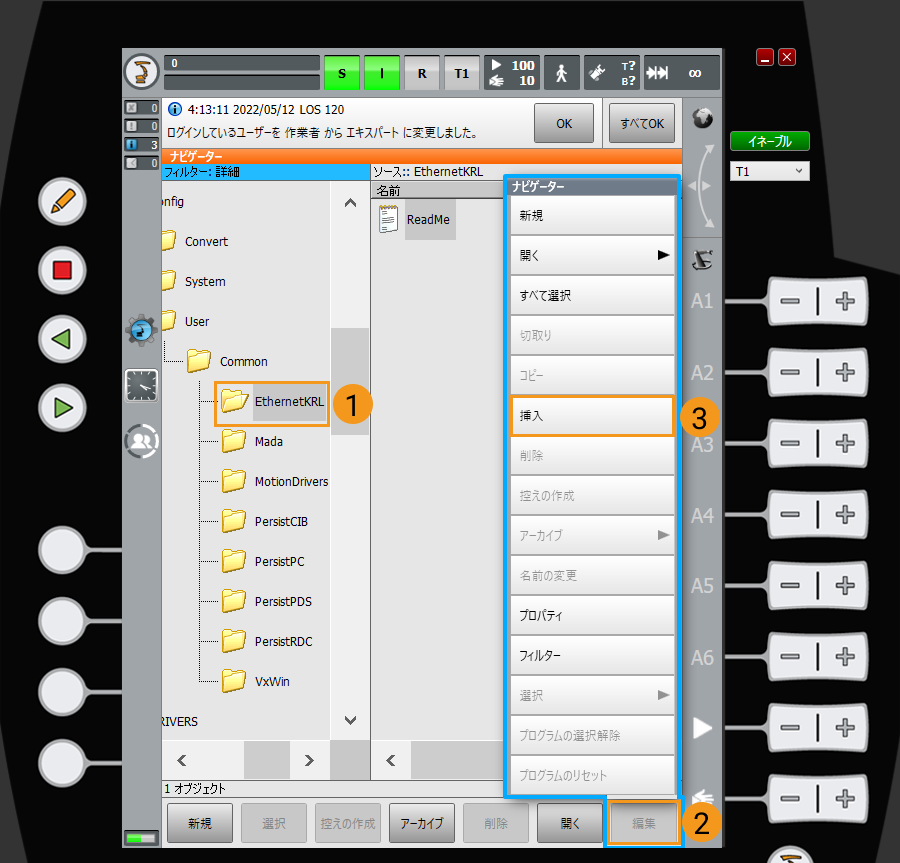Viewport: 900px width, 863px height.
Task: Toggle the drives I status indicator
Action: pos(382,73)
